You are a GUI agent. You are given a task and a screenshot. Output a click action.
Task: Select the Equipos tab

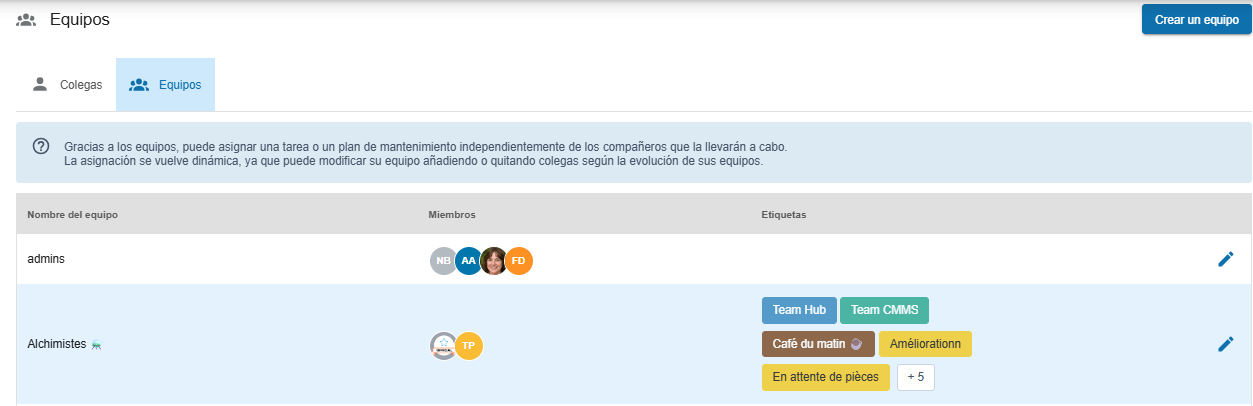click(166, 85)
